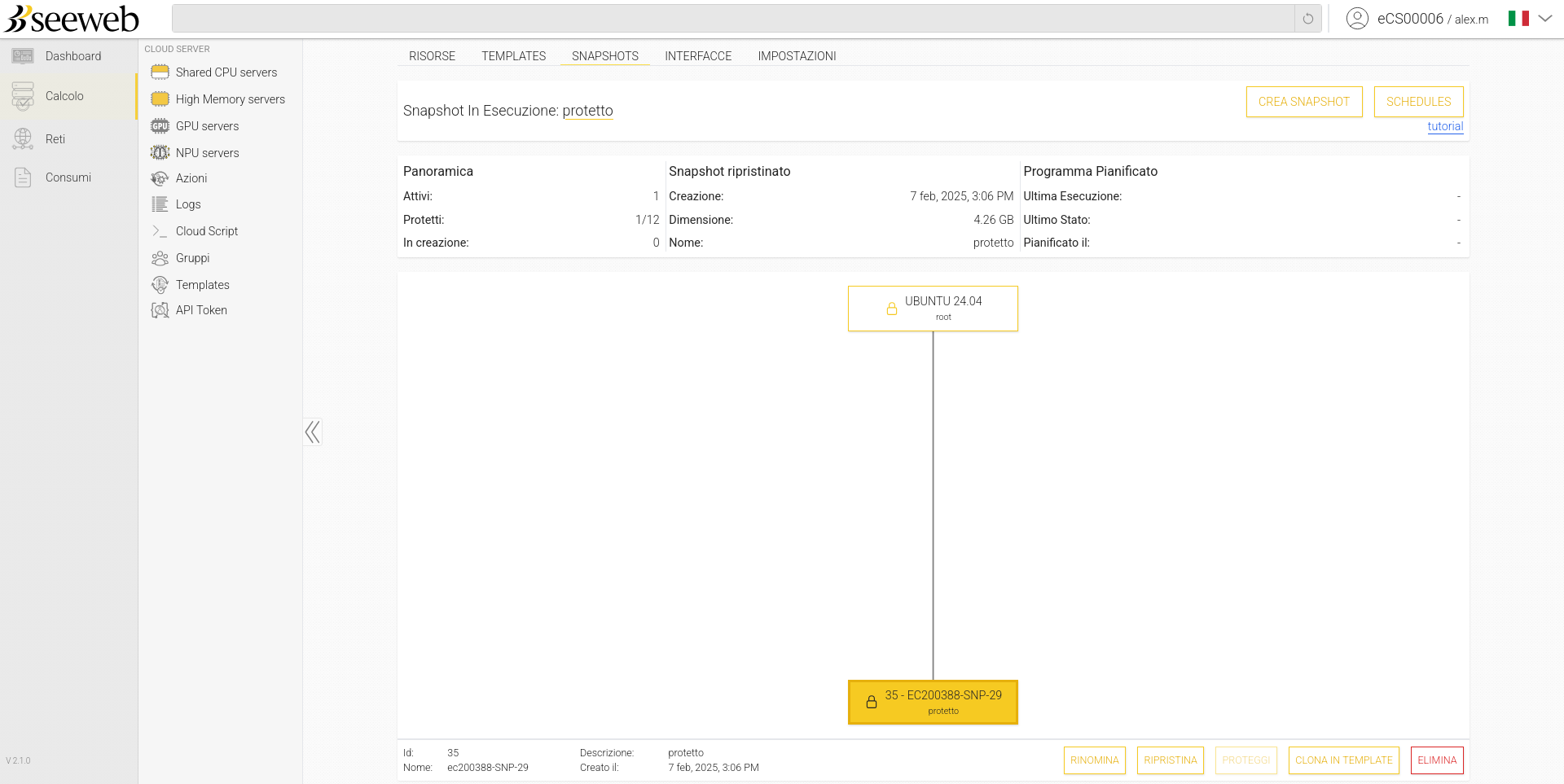The width and height of the screenshot is (1564, 784).
Task: Open NPU servers list
Action: click(x=207, y=153)
